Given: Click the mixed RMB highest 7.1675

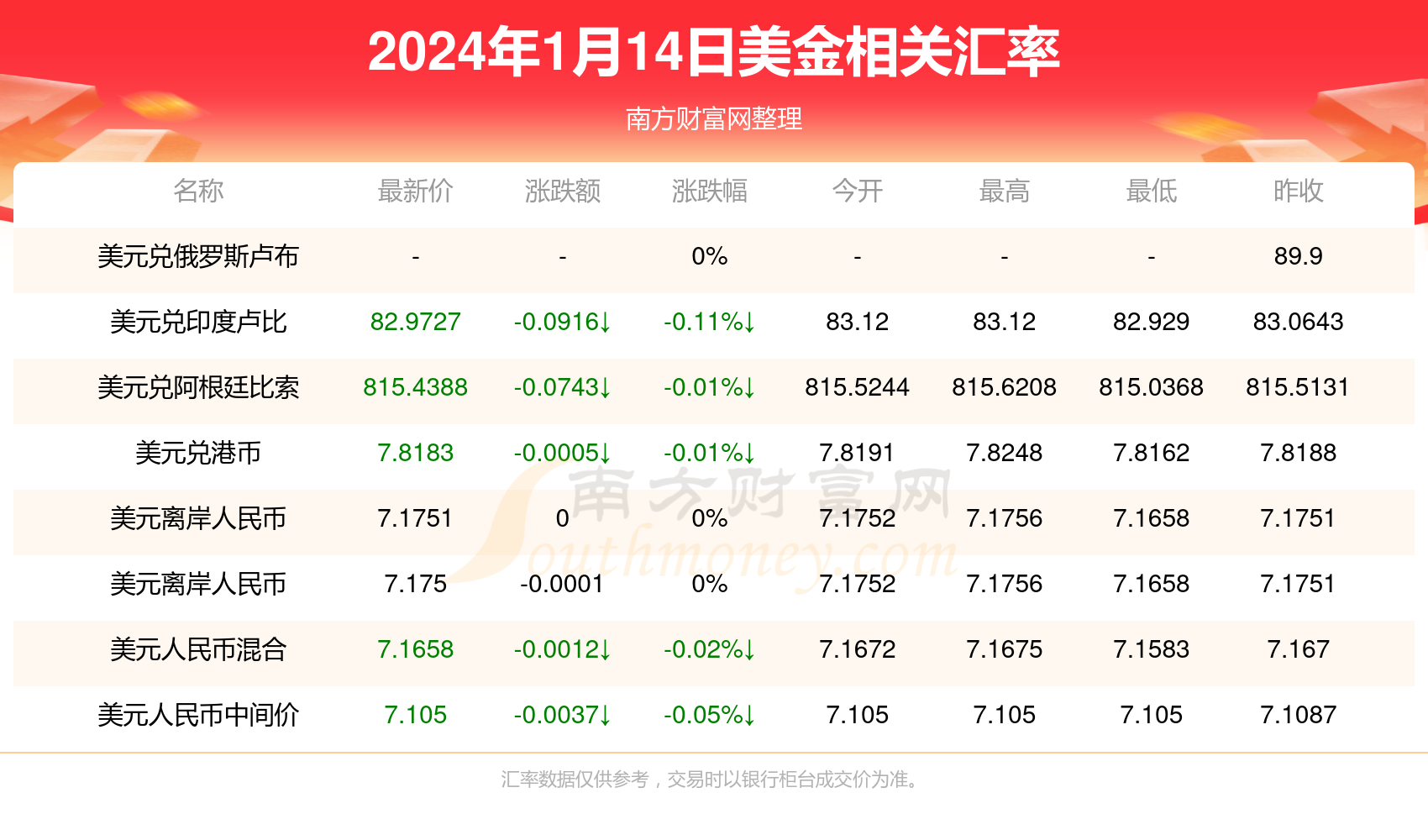Looking at the screenshot, I should (1004, 649).
